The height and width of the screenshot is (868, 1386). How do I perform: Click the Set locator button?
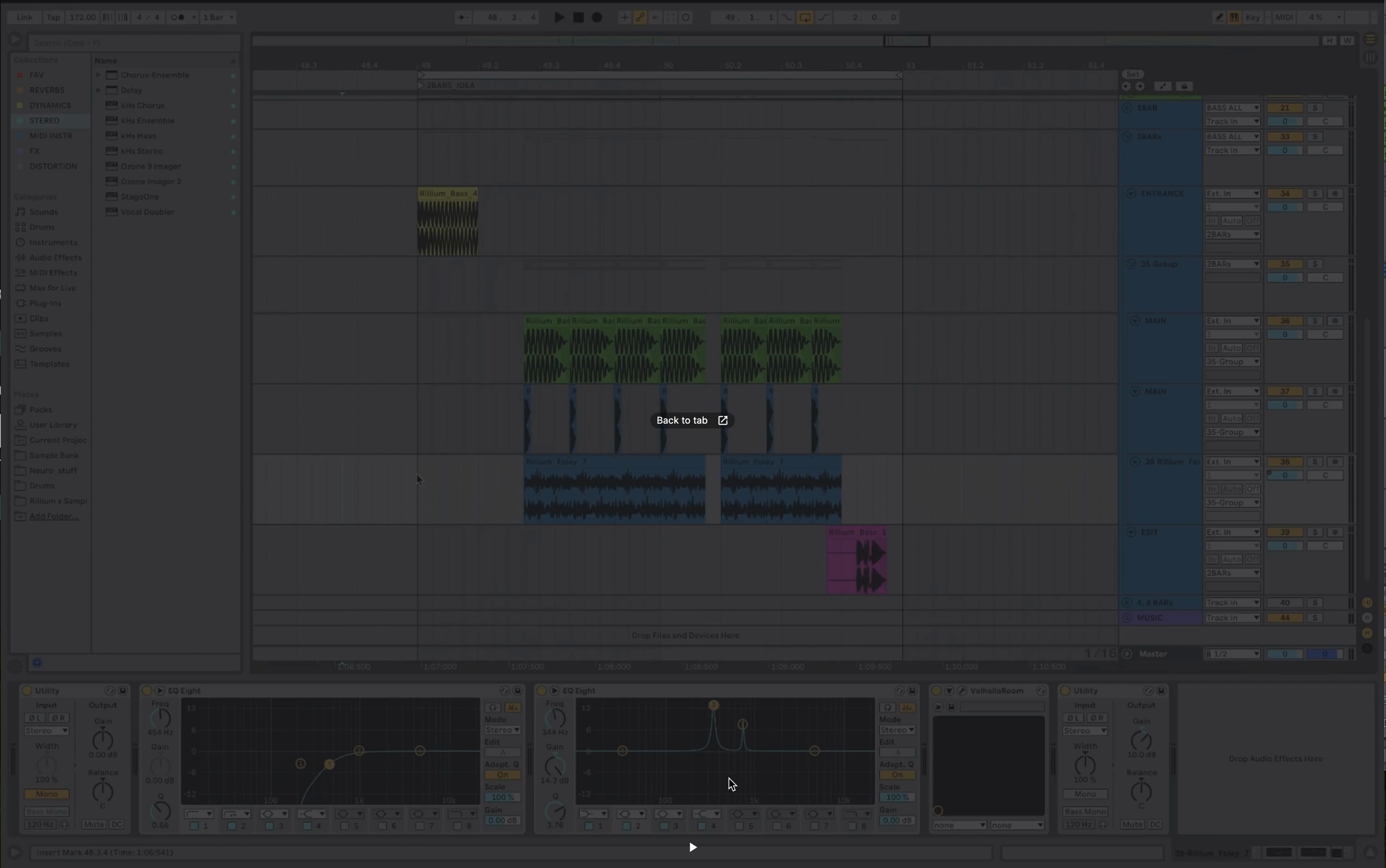pyautogui.click(x=1133, y=74)
